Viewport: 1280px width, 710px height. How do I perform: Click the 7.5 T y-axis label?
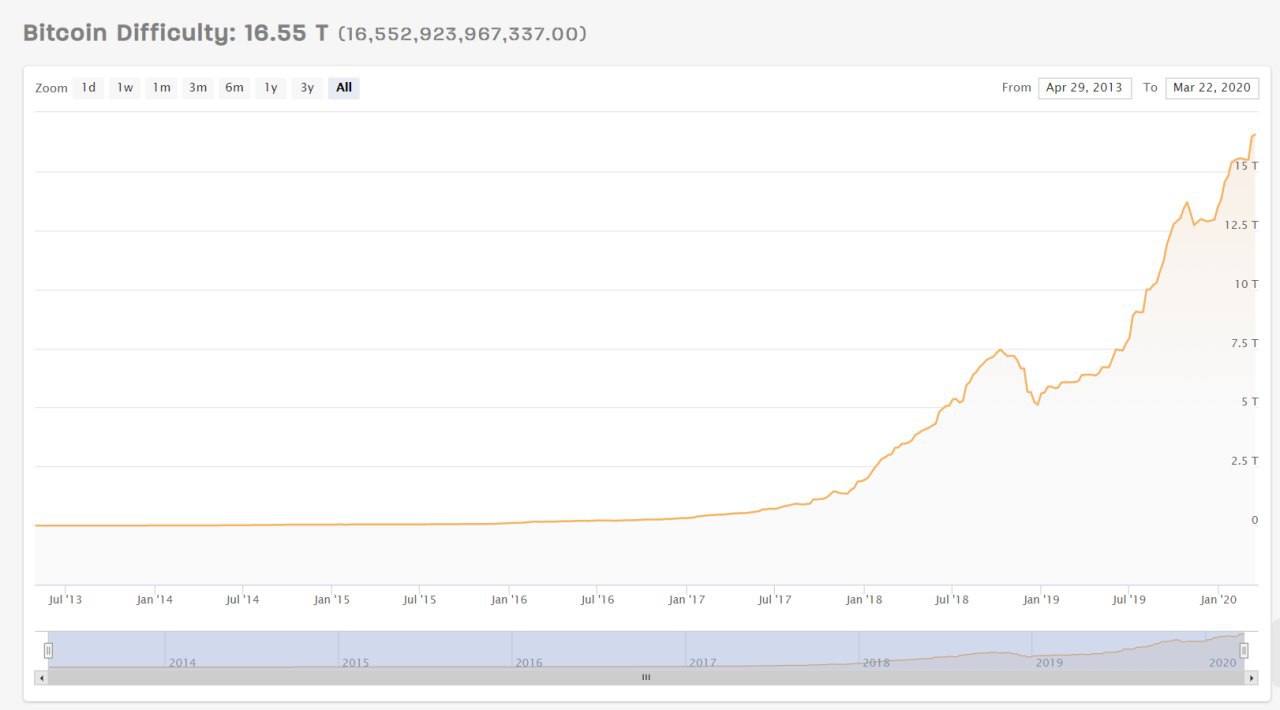point(1243,343)
